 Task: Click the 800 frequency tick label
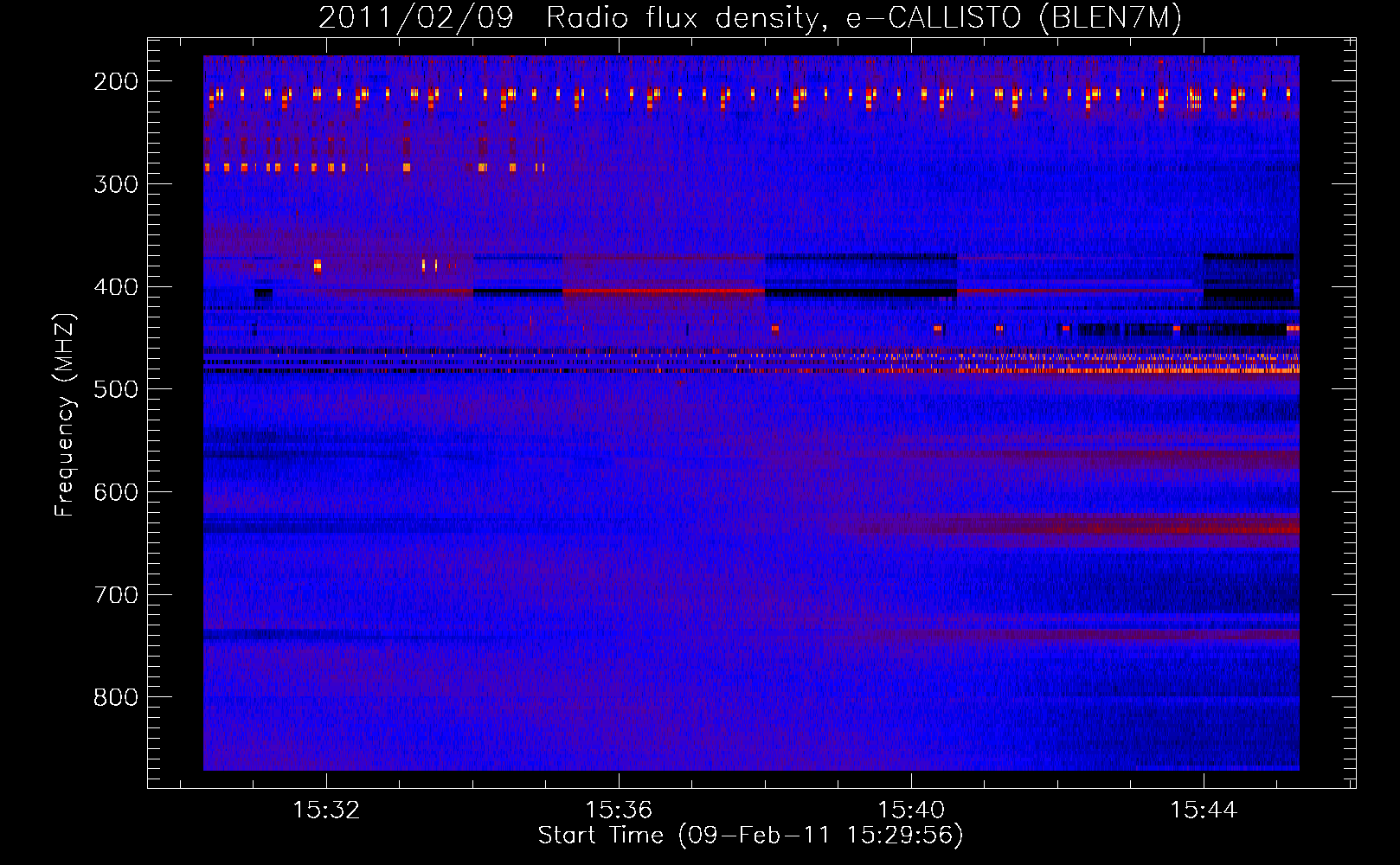click(116, 697)
